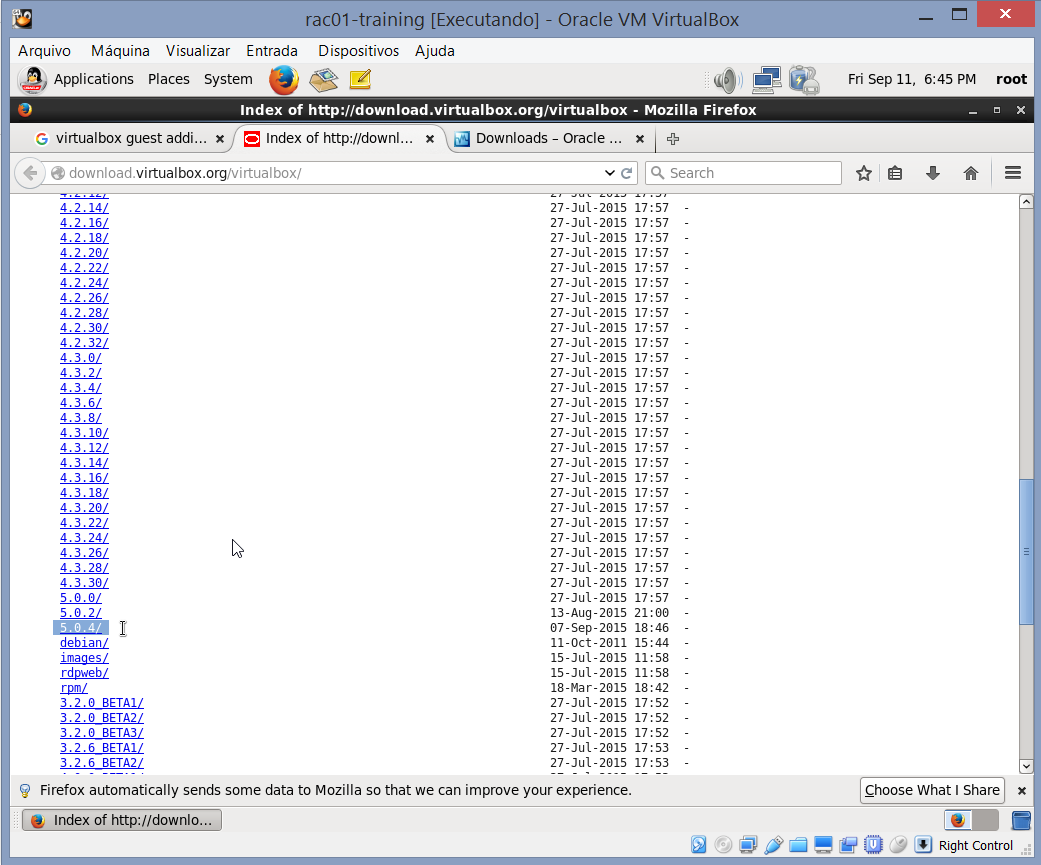Click VirtualBox hard disk activity status icon
The width and height of the screenshot is (1041, 865).
tap(698, 844)
